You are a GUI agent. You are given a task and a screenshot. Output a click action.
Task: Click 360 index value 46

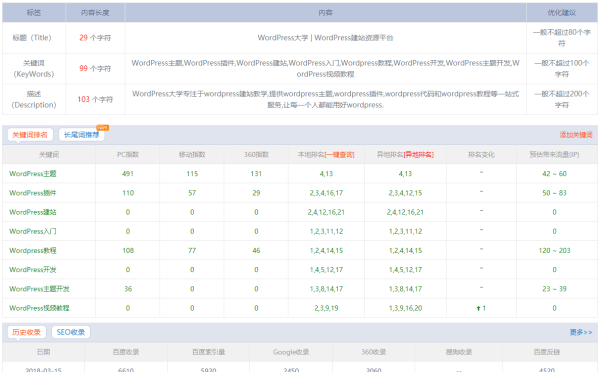(x=256, y=251)
